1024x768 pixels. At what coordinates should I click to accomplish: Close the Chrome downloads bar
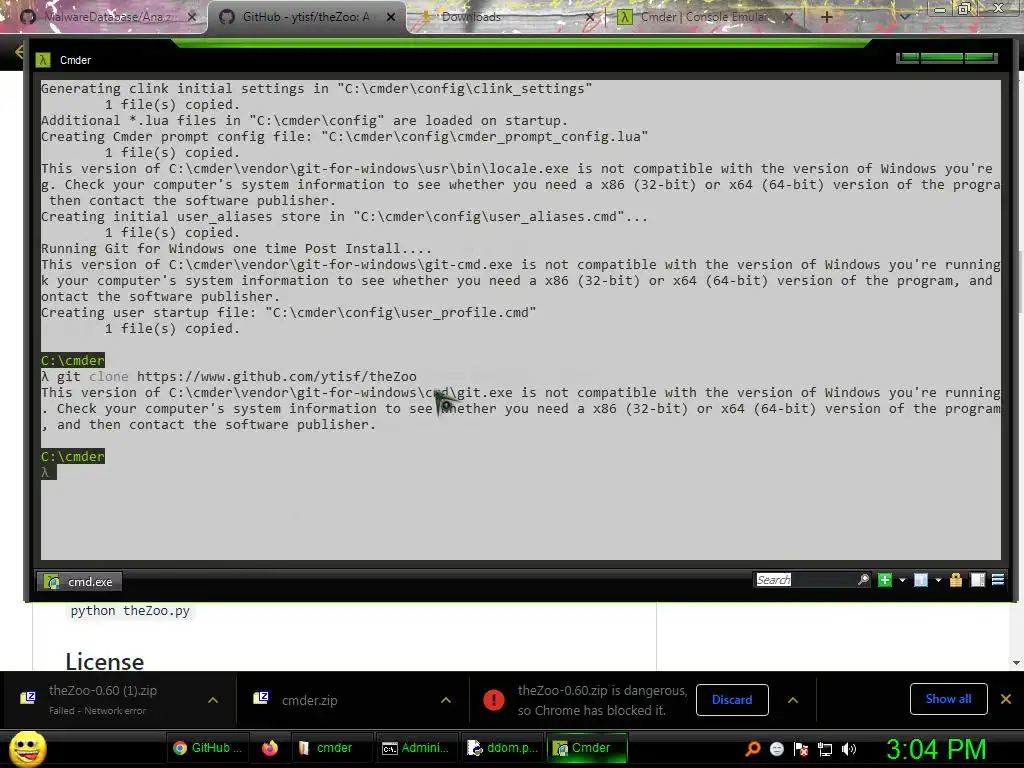tap(1006, 699)
